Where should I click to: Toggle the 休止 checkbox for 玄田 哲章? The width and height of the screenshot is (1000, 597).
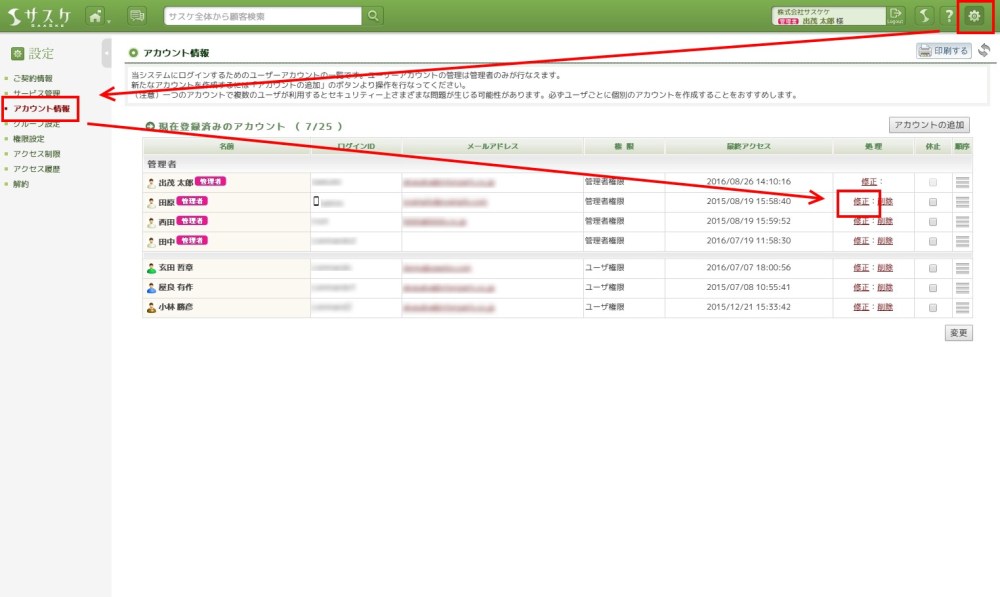[933, 268]
